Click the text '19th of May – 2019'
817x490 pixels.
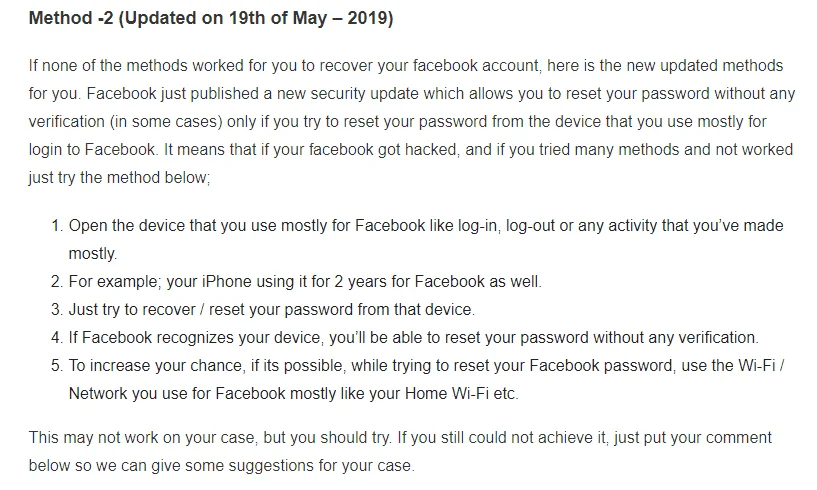tap(311, 18)
